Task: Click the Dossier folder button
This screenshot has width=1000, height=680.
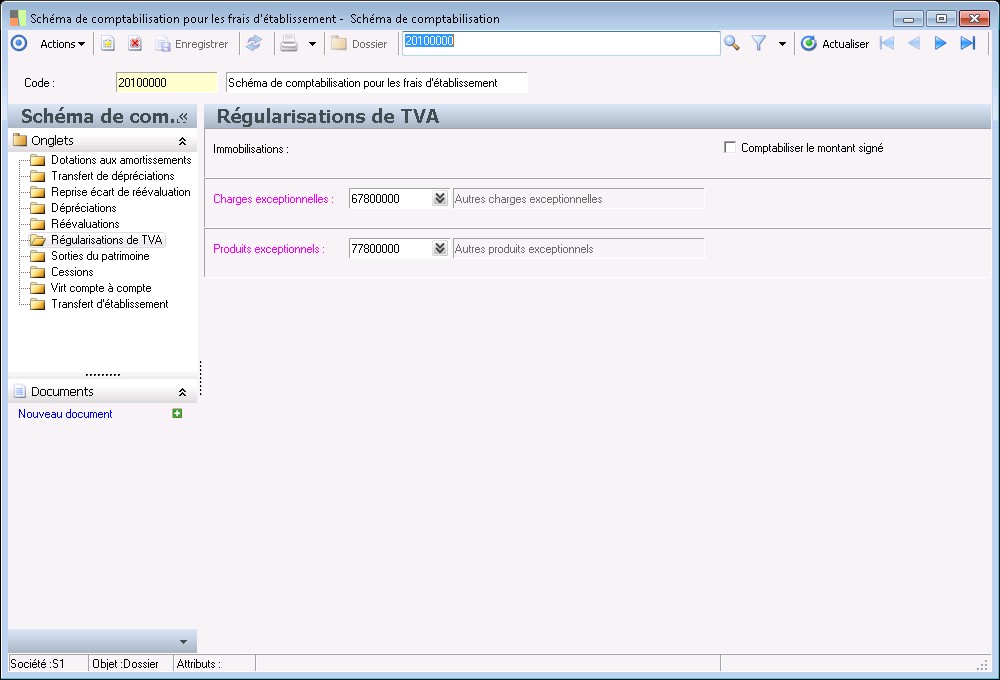Action: point(359,44)
